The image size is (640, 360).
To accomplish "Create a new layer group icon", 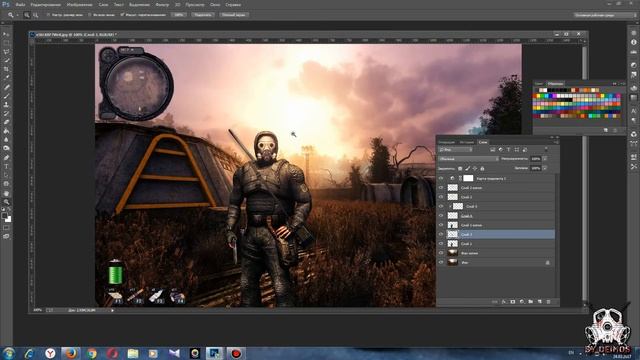I will point(531,302).
